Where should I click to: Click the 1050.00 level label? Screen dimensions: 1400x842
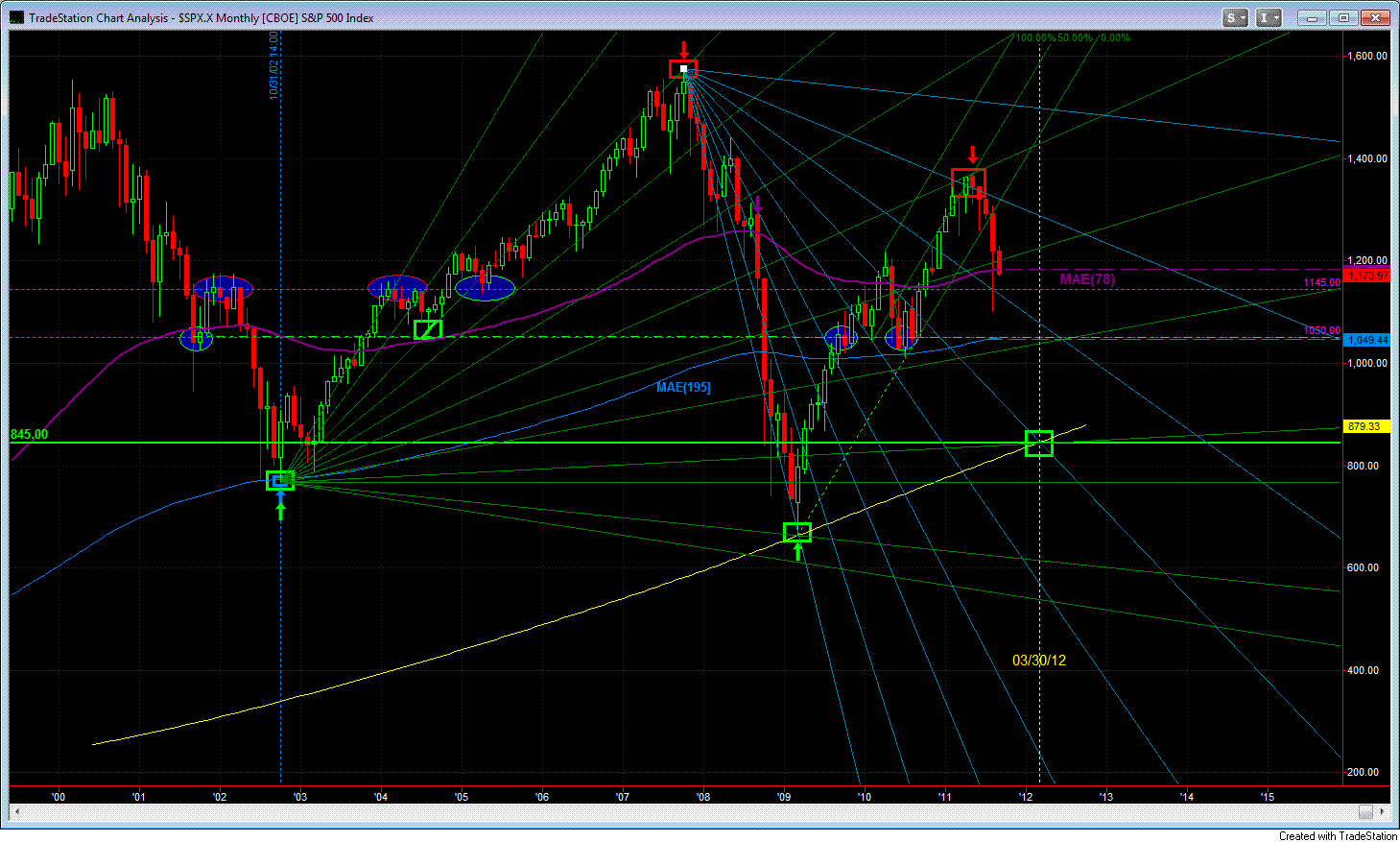[x=1321, y=330]
